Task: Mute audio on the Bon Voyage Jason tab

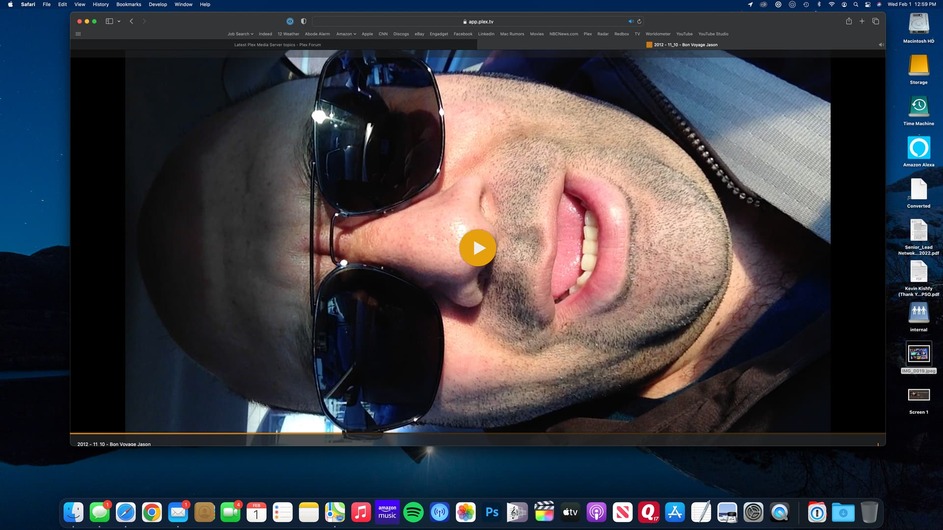Action: tap(881, 44)
